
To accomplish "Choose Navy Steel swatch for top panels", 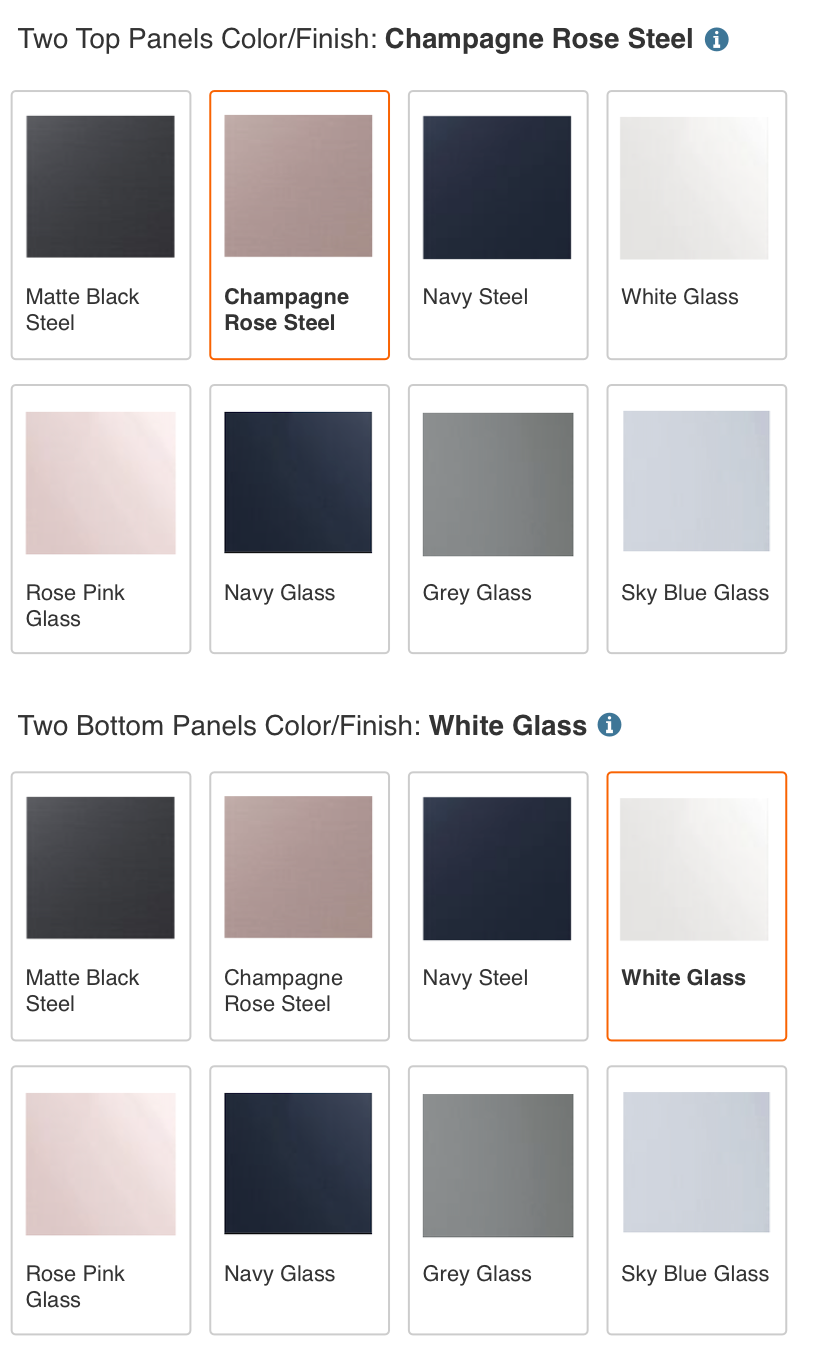I will coord(498,225).
